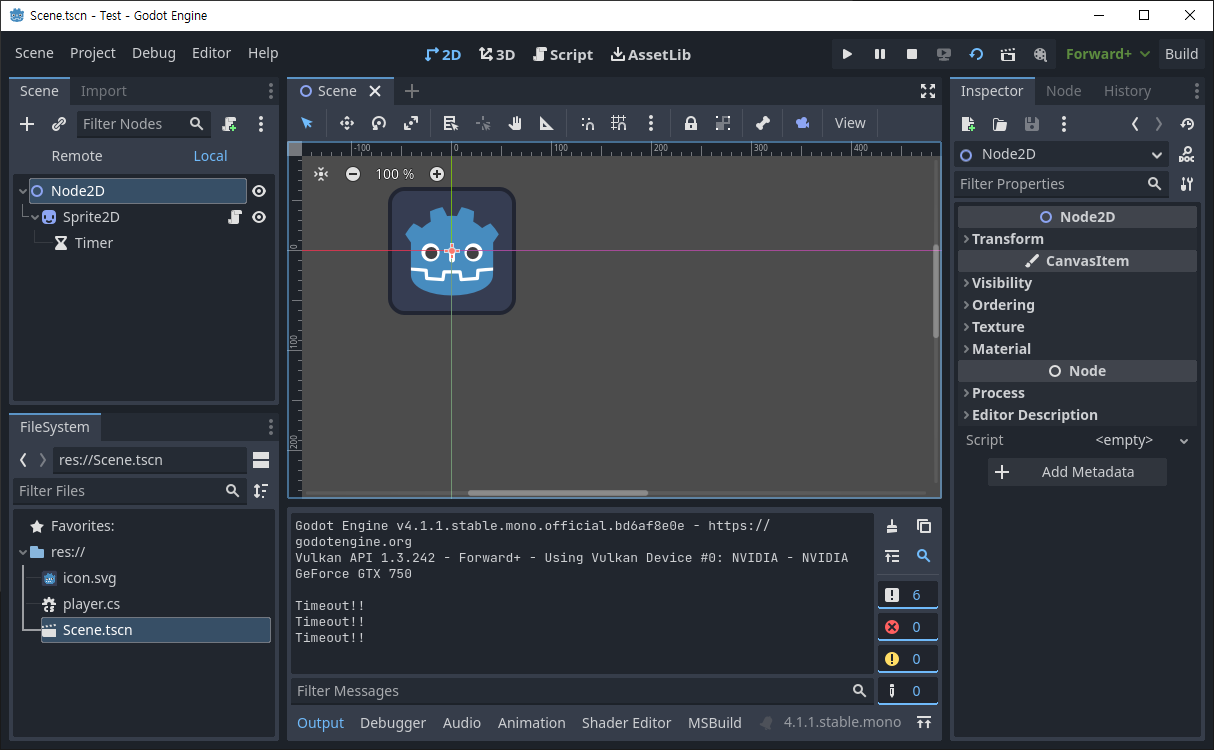
Task: Zoom in the 2D viewport
Action: click(x=437, y=174)
